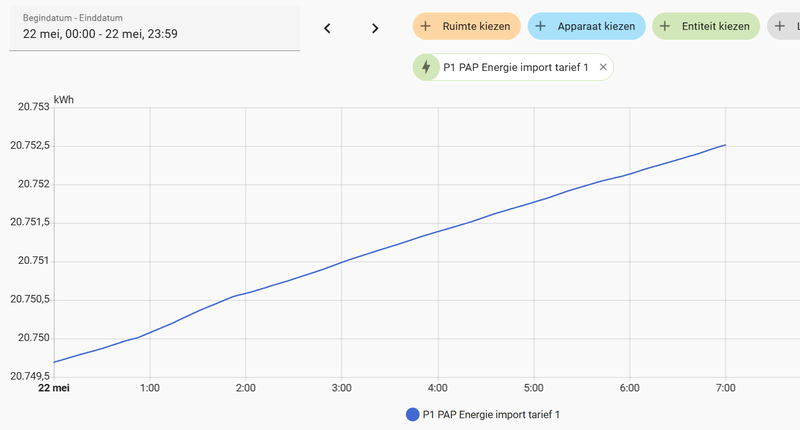Go to the previous date range
The height and width of the screenshot is (430, 800).
coord(327,28)
